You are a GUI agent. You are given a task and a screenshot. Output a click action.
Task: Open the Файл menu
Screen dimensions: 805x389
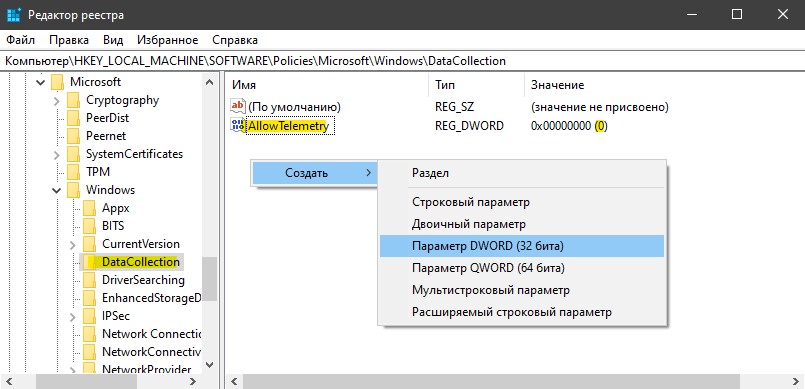(21, 40)
